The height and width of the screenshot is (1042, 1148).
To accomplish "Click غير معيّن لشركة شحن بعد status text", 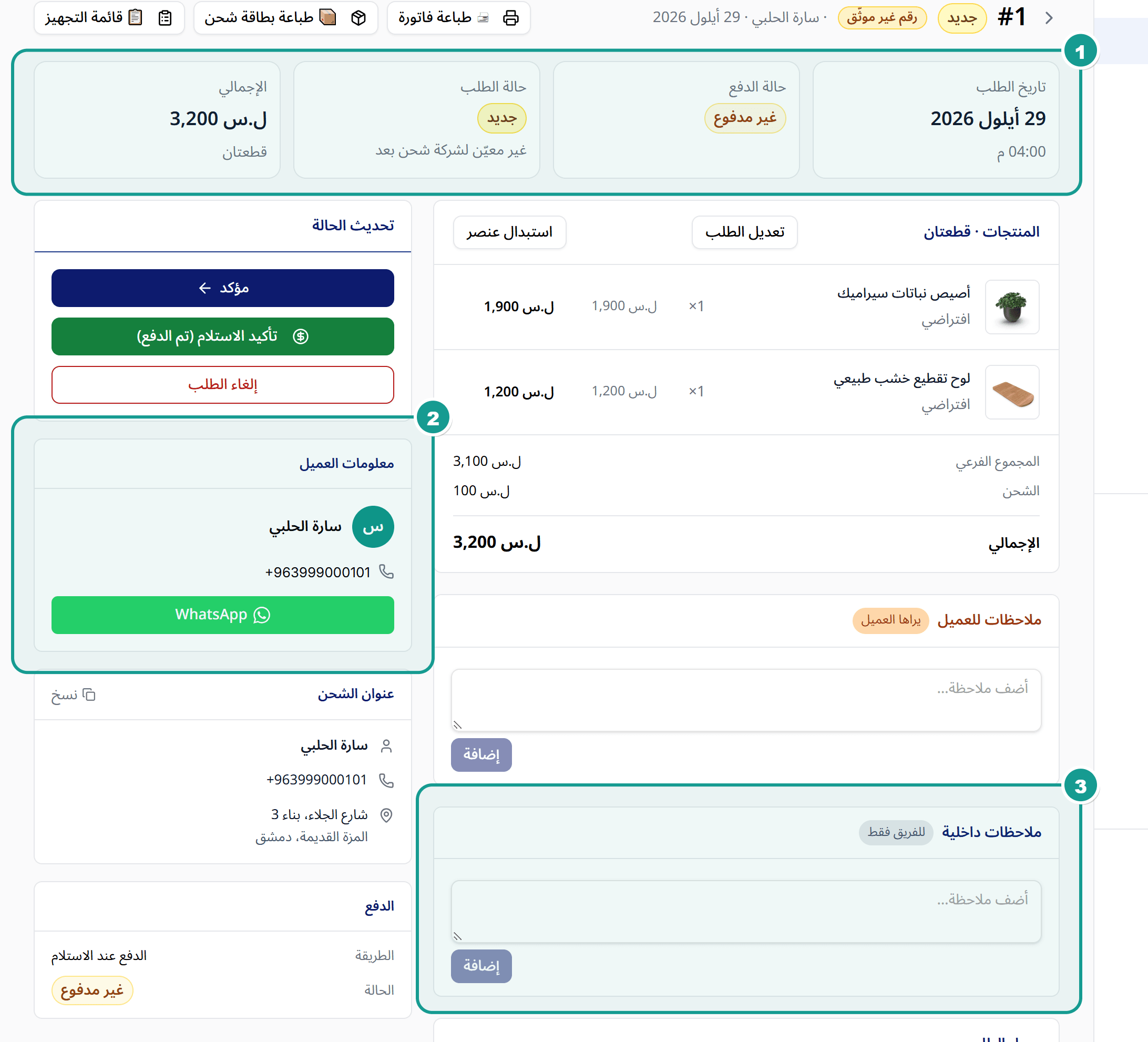I will pyautogui.click(x=451, y=150).
